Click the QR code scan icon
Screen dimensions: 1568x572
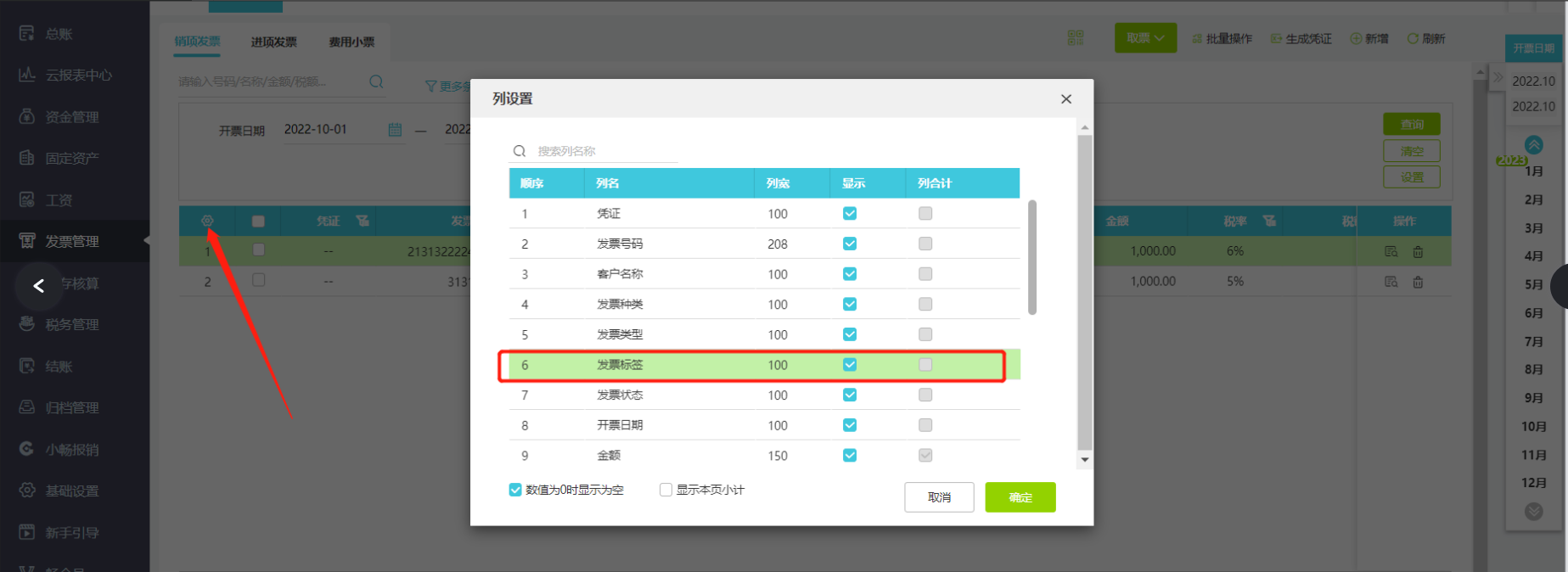click(1076, 37)
